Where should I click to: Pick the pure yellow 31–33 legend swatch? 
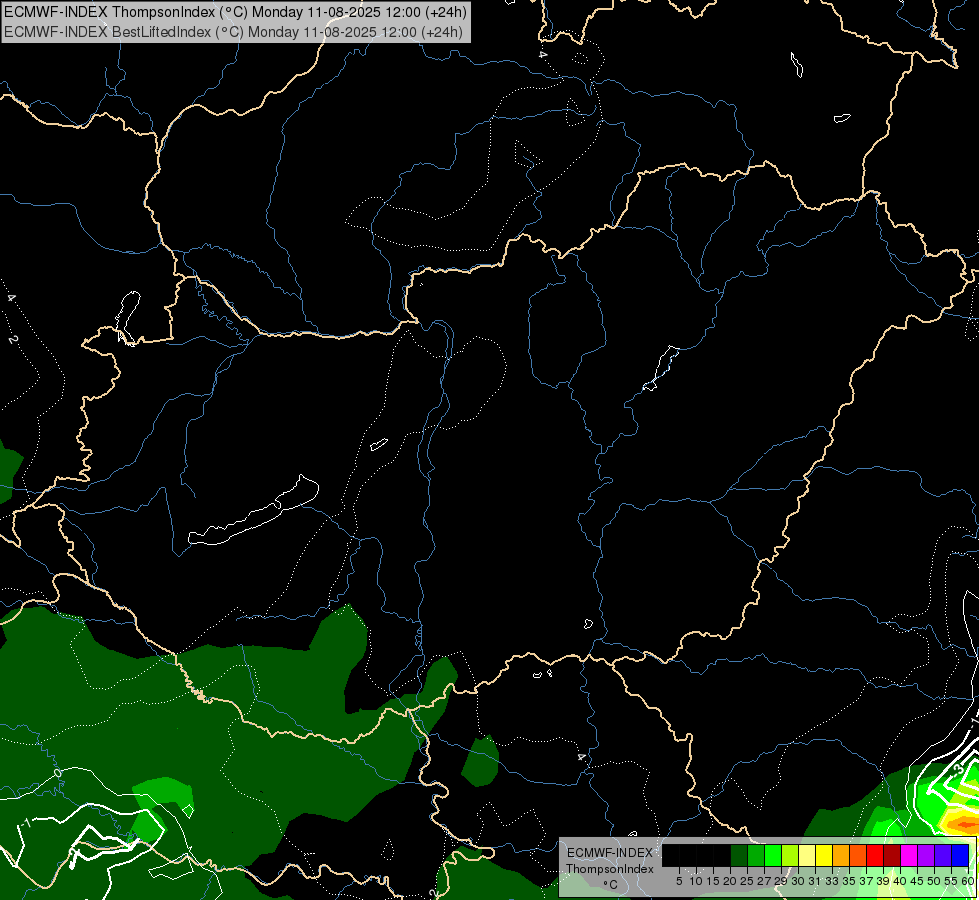(x=824, y=855)
